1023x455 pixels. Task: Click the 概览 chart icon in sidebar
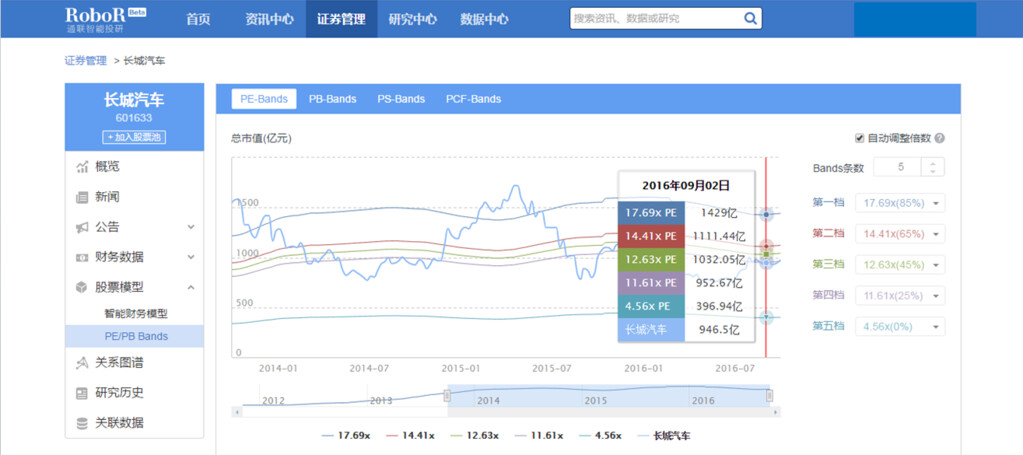82,167
